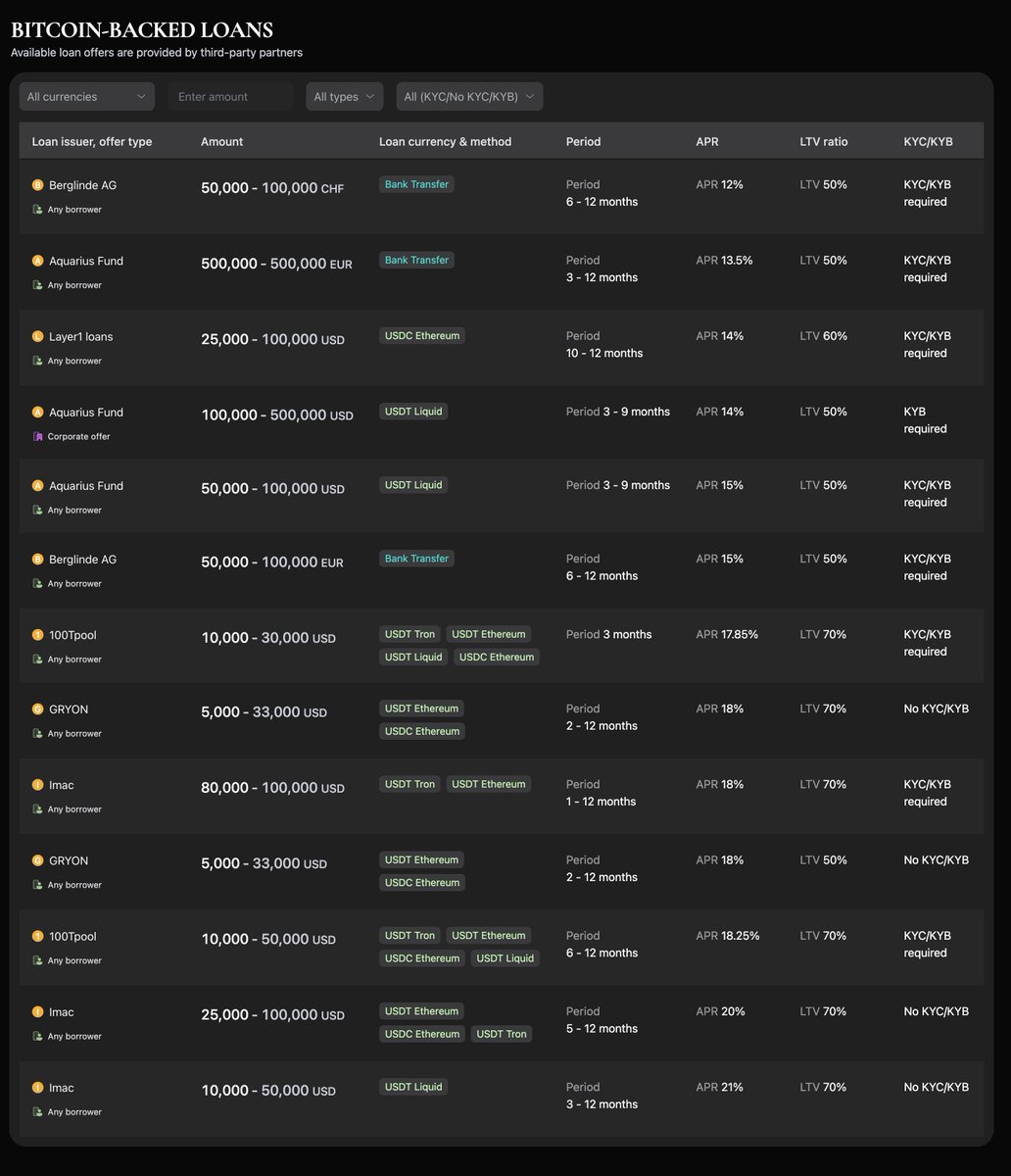Select Bank Transfer tag in Aquarius Fund EUR row
1011x1176 pixels.
pos(416,260)
